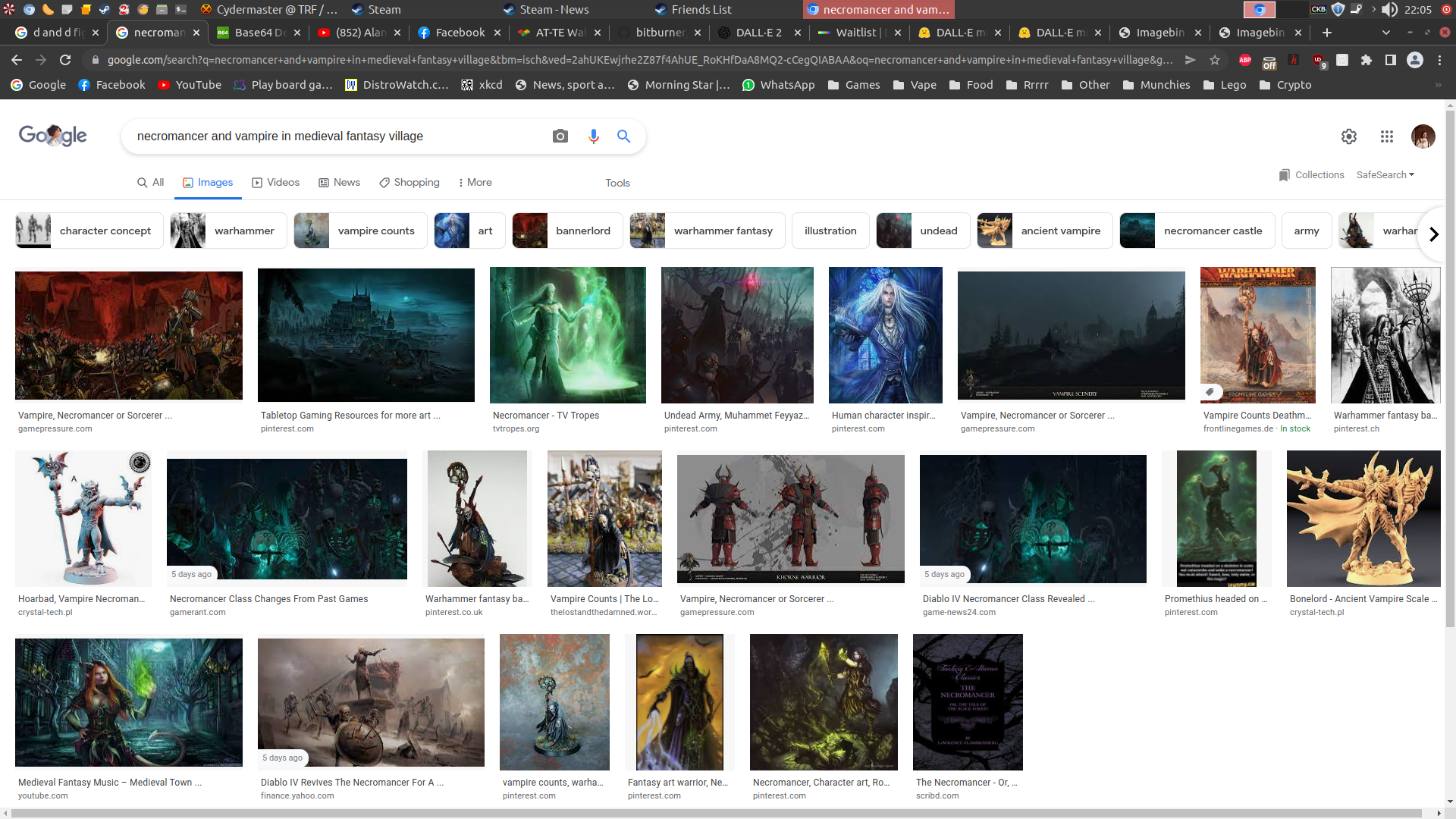
Task: Filter by character concept chip
Action: coord(89,231)
